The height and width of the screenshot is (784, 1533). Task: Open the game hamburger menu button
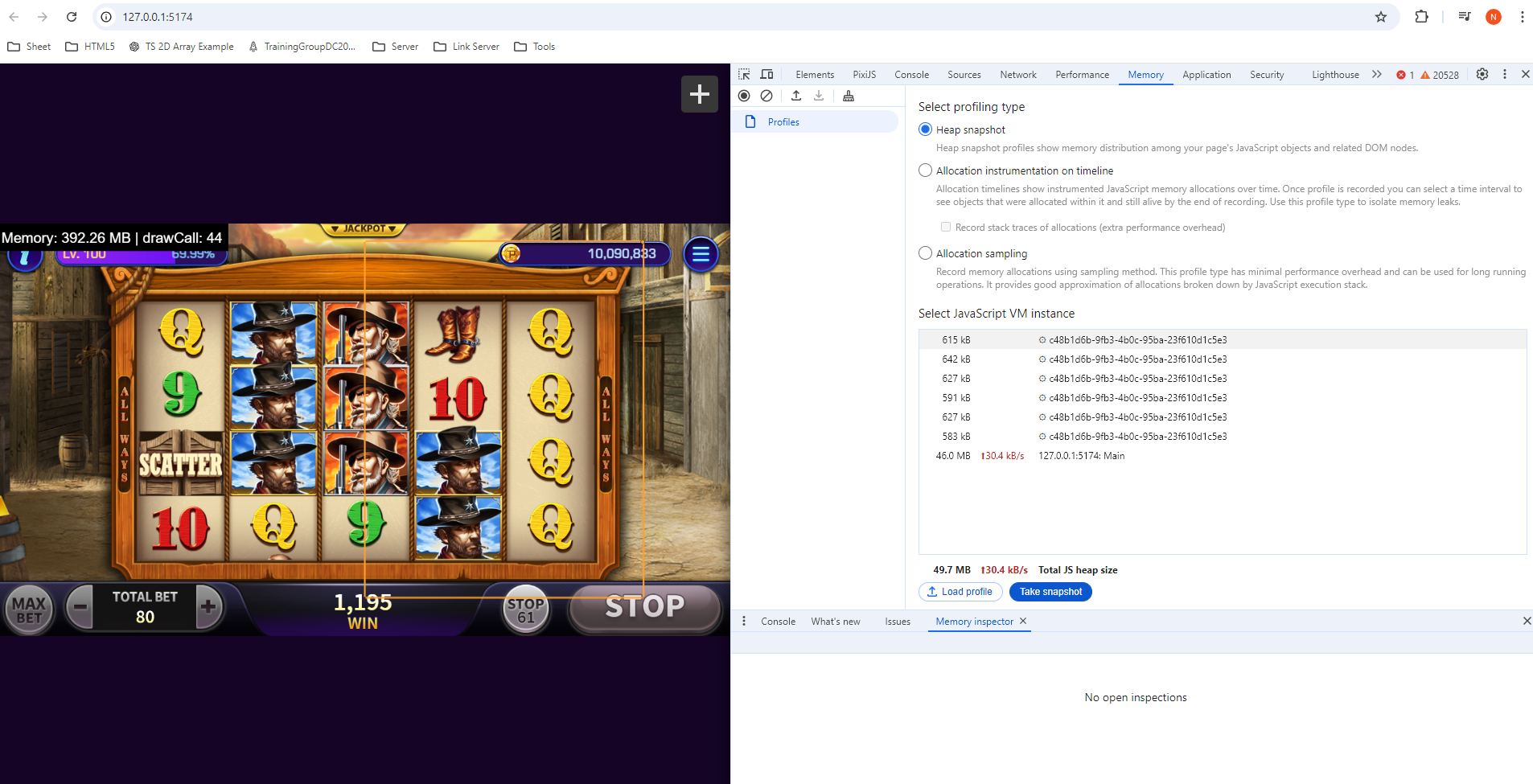click(701, 254)
